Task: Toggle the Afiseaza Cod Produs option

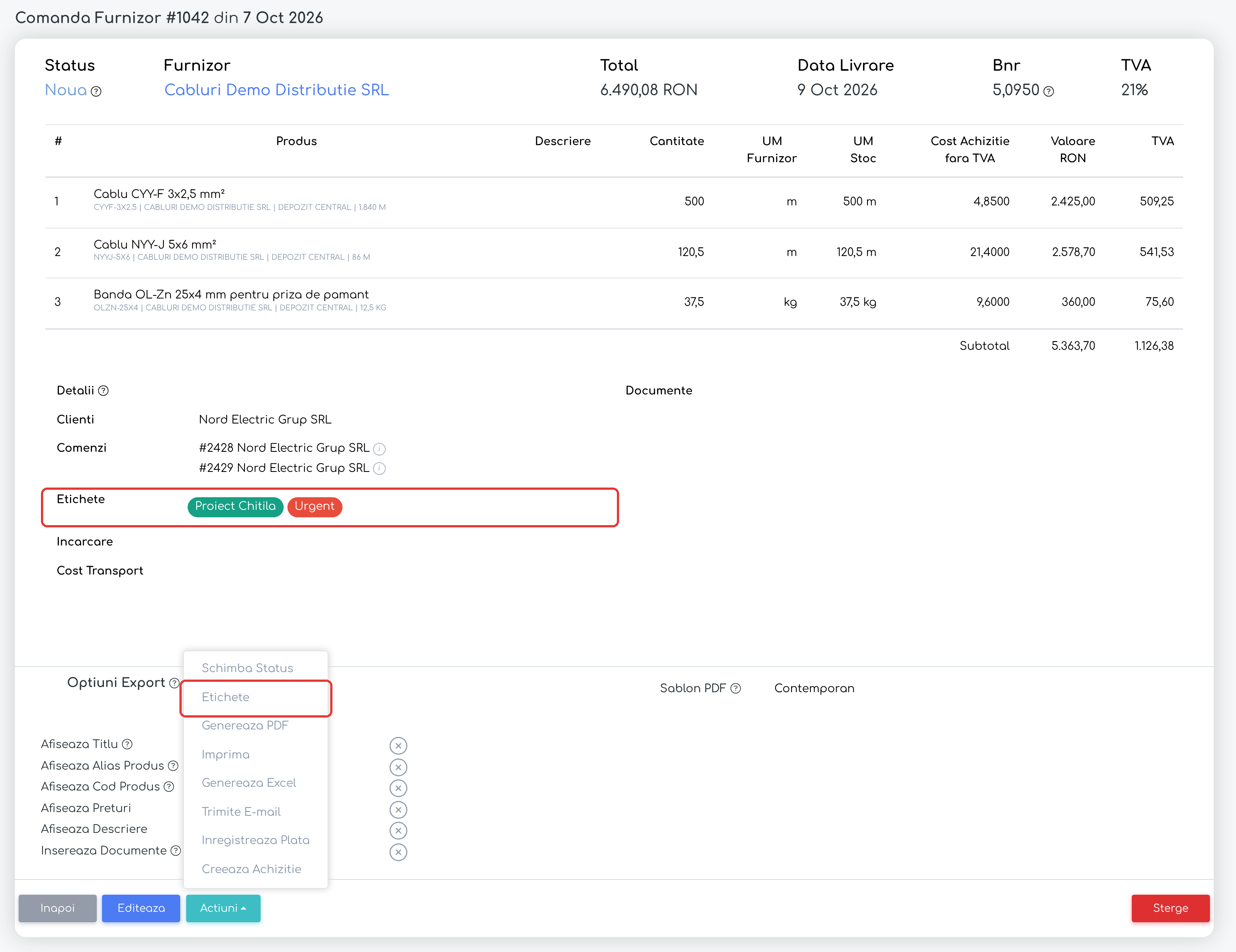Action: click(398, 789)
